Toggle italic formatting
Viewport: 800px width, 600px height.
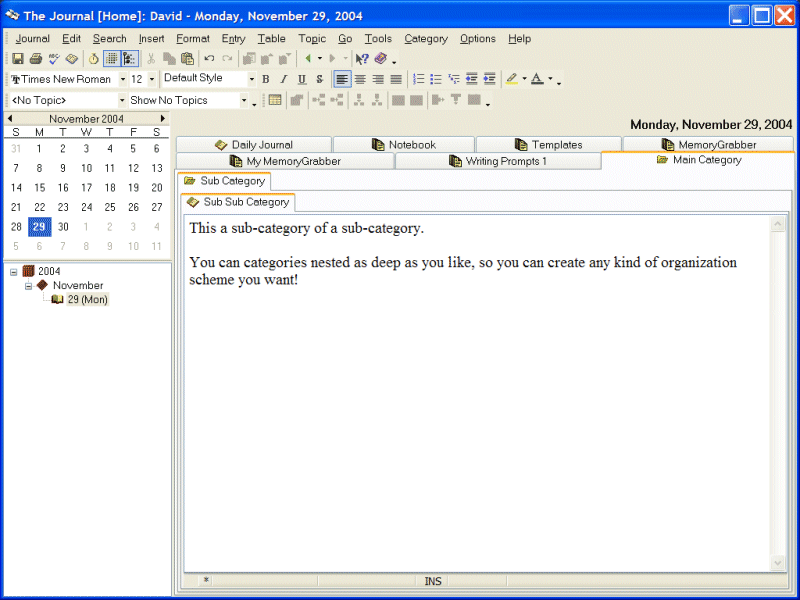283,79
